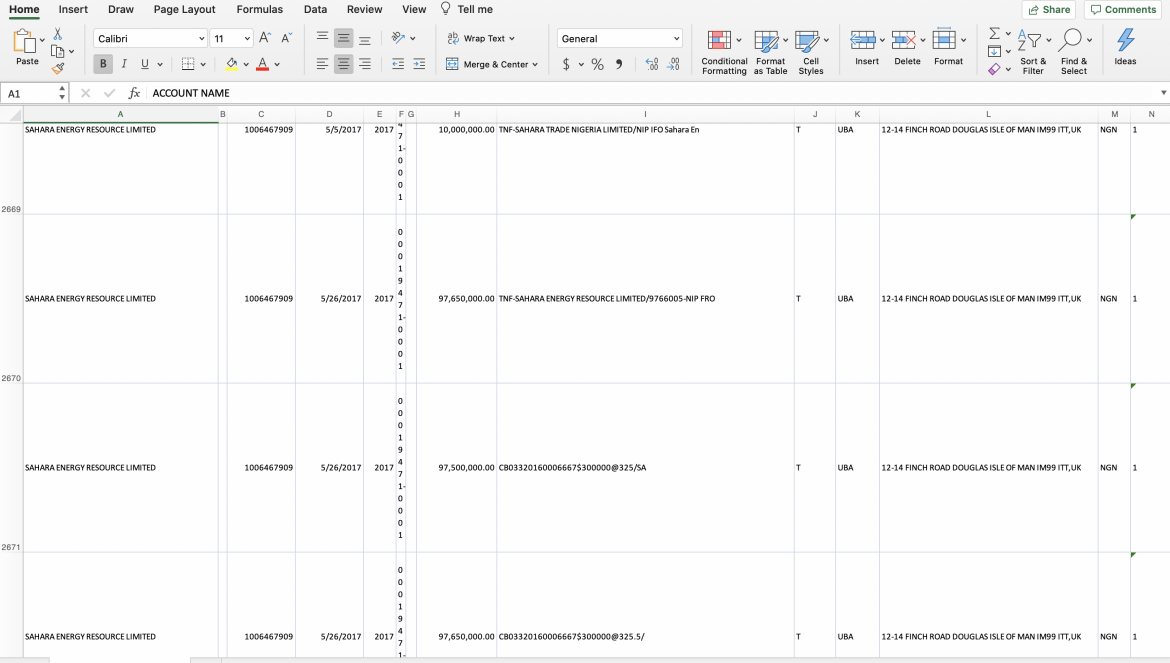Open the Ideas pane

(1125, 47)
